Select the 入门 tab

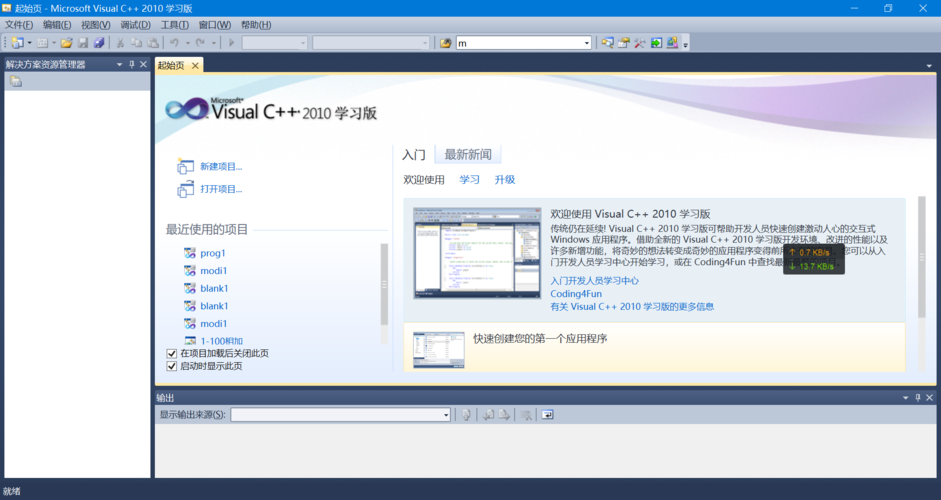413,154
